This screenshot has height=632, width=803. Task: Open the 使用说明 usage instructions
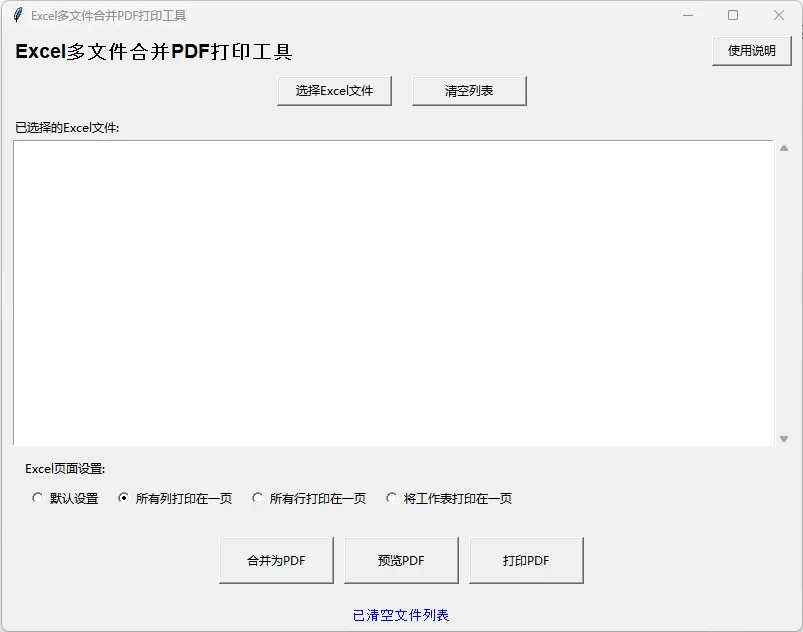[751, 51]
